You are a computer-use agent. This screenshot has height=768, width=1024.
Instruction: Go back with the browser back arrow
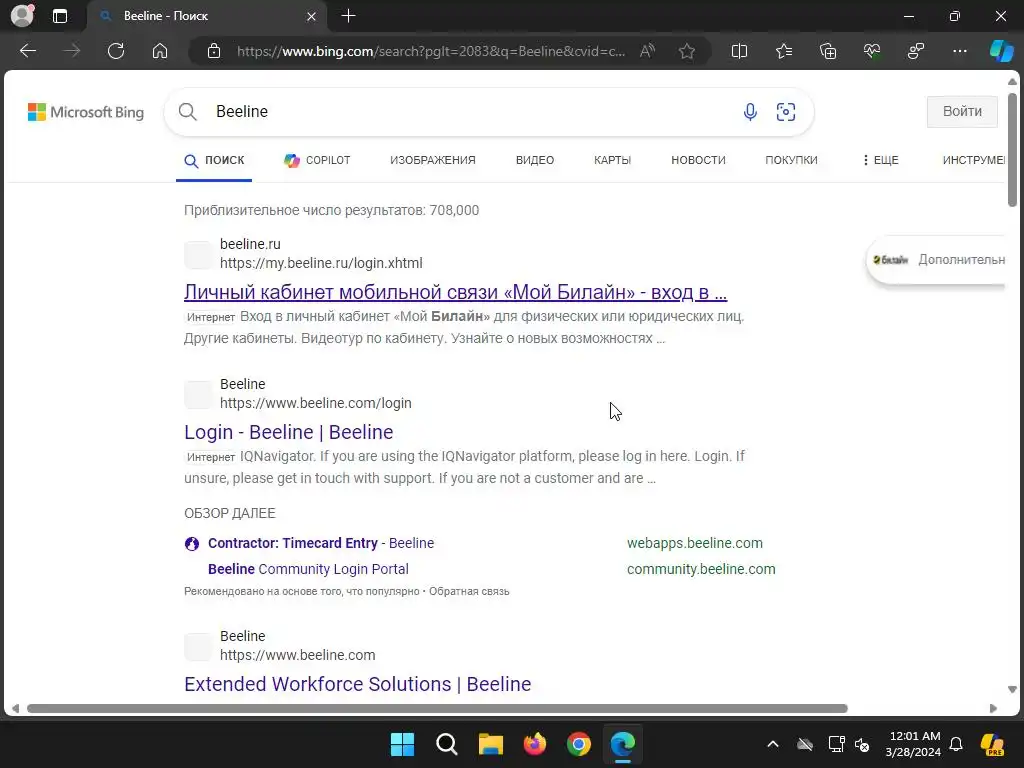click(x=28, y=51)
